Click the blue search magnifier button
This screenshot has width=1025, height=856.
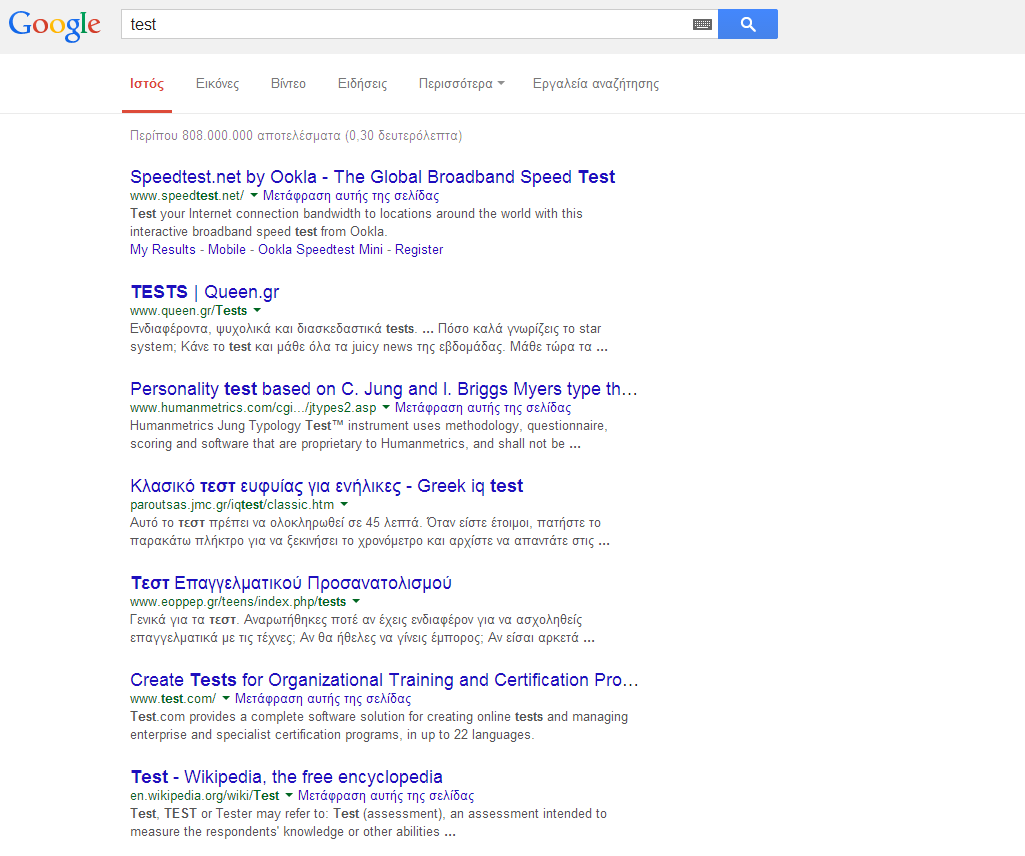coord(748,24)
